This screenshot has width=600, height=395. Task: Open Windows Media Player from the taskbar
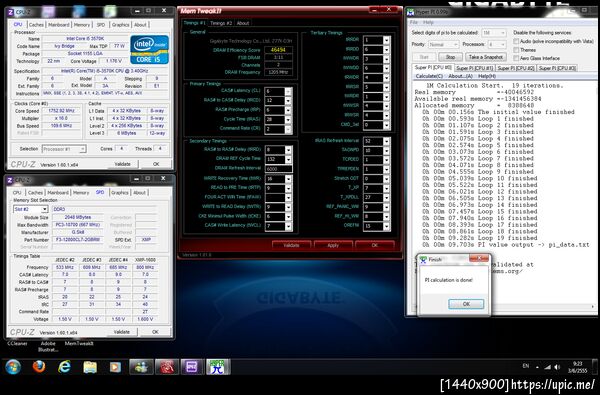click(x=115, y=367)
